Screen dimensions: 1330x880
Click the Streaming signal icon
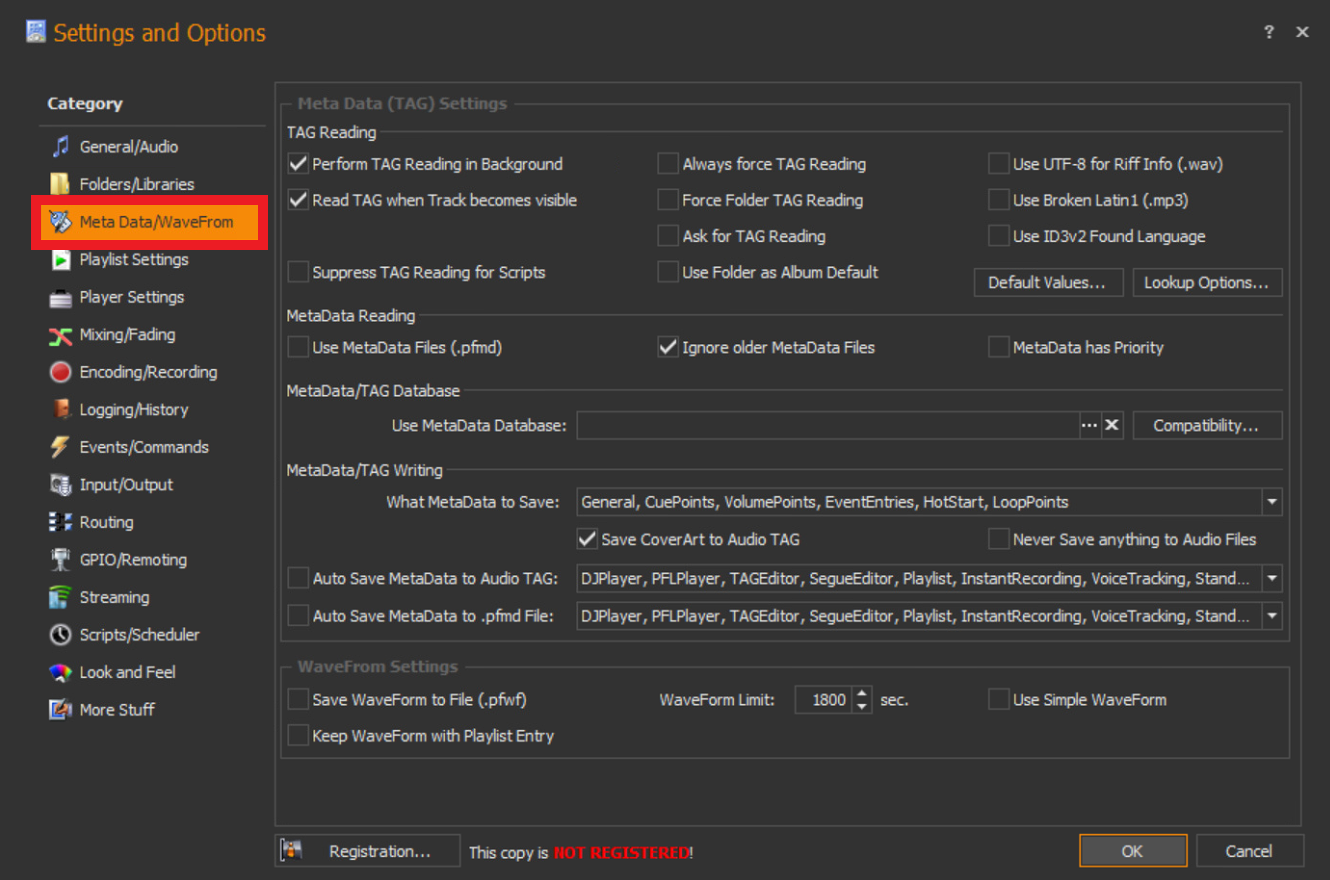[x=61, y=597]
